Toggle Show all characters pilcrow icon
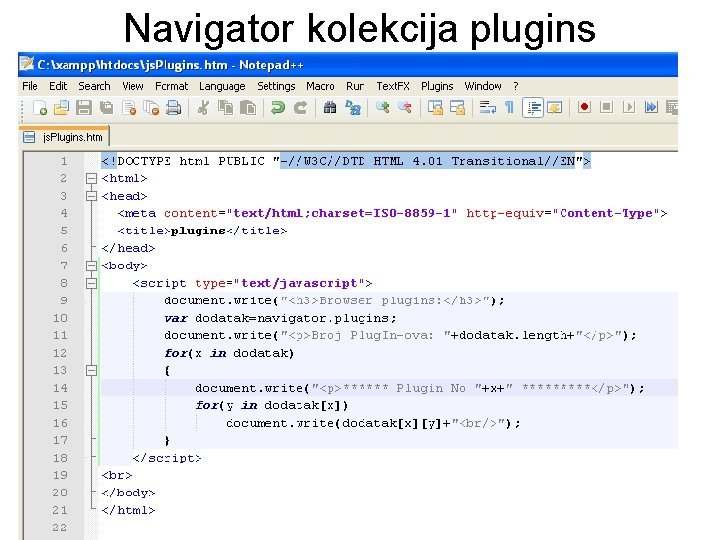The height and width of the screenshot is (540, 720). click(x=509, y=108)
